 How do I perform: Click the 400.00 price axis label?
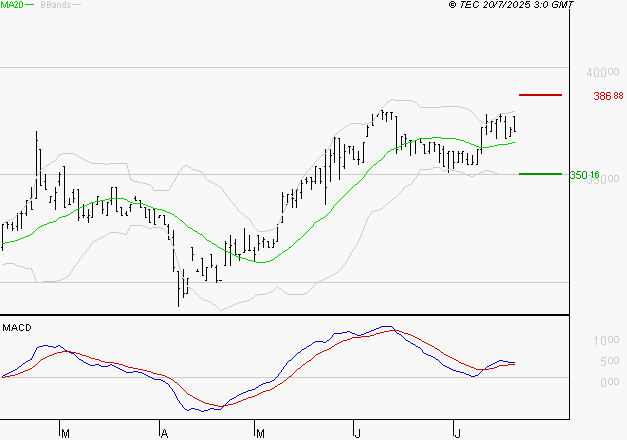(603, 72)
